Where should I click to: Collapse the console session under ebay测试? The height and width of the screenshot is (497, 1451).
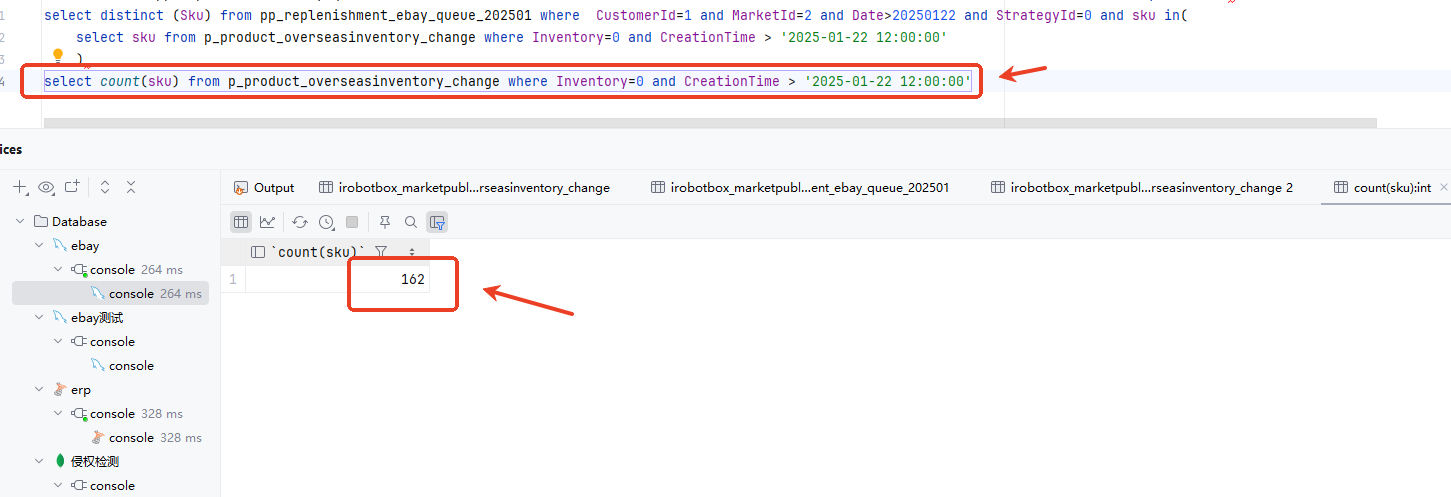(58, 341)
